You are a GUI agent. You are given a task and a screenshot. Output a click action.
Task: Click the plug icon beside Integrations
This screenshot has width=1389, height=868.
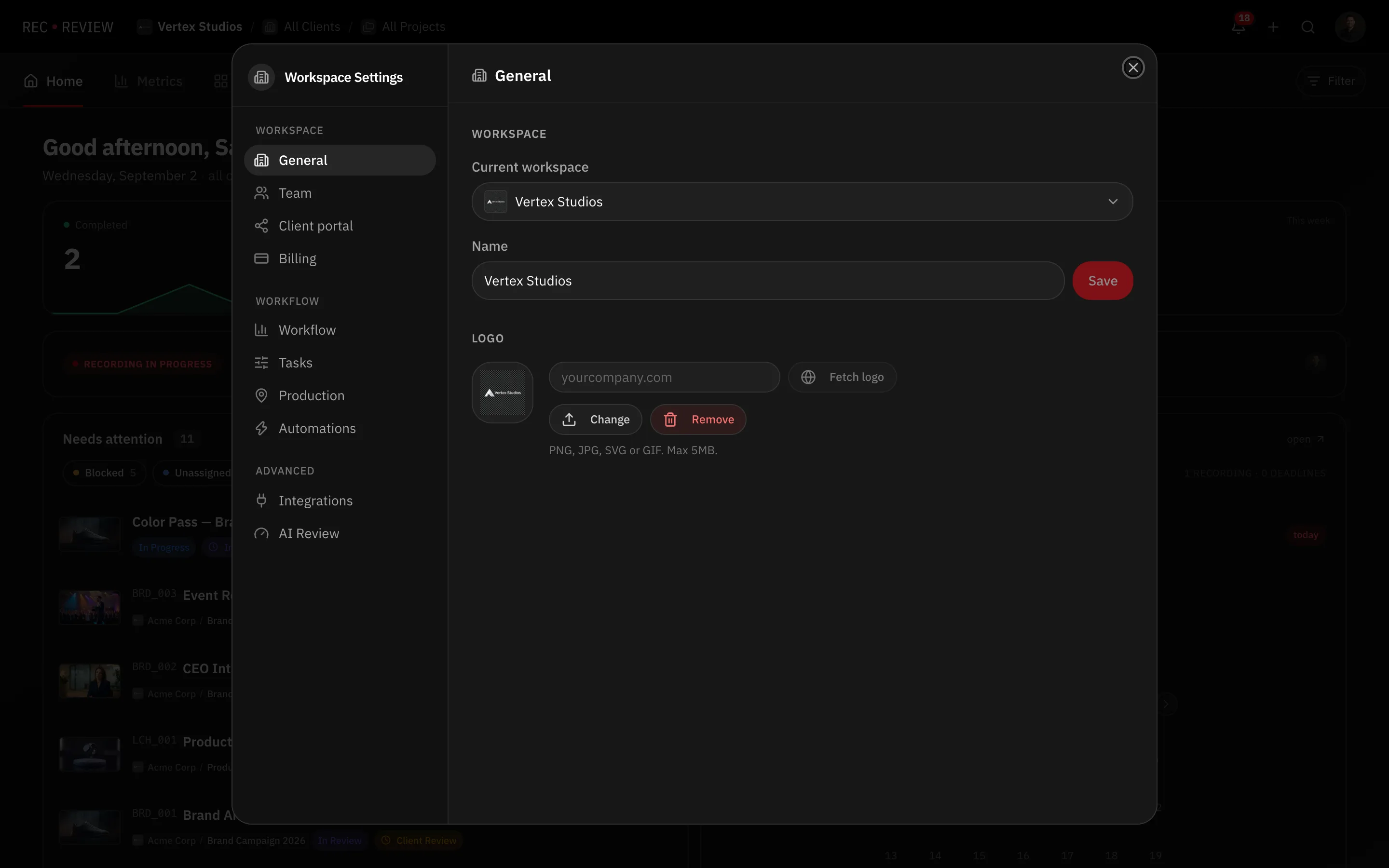pyautogui.click(x=261, y=501)
